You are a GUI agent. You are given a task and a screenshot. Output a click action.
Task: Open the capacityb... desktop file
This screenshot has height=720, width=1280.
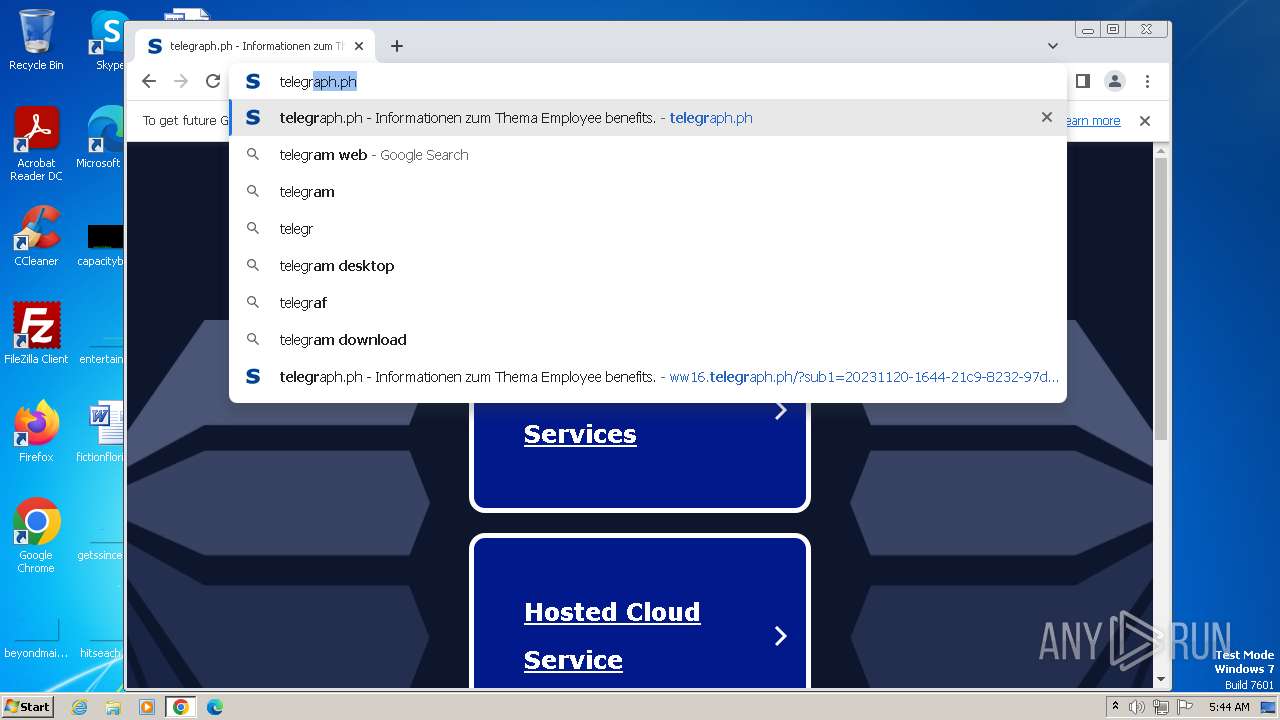point(101,246)
